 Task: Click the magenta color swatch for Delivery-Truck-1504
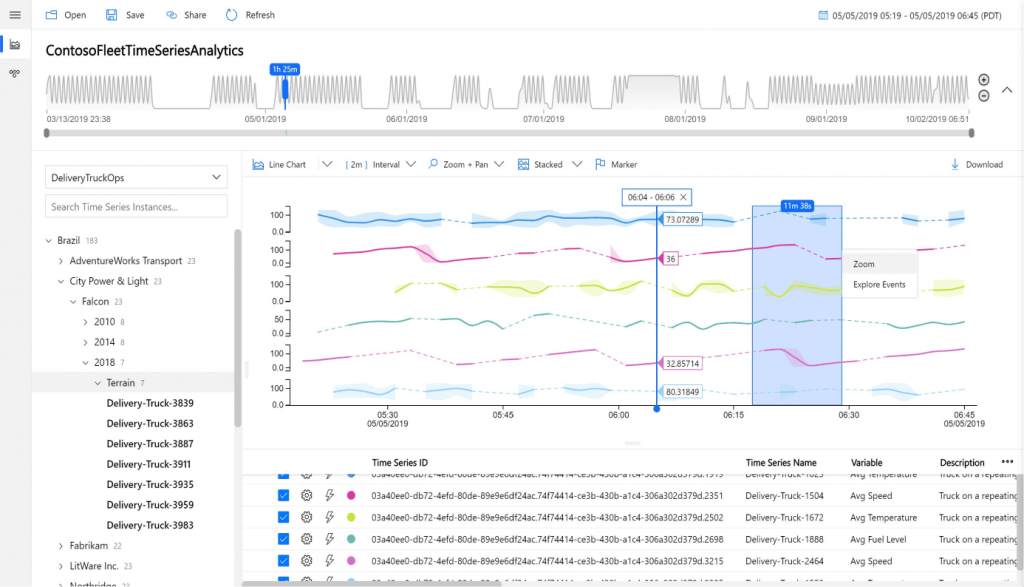(350, 495)
